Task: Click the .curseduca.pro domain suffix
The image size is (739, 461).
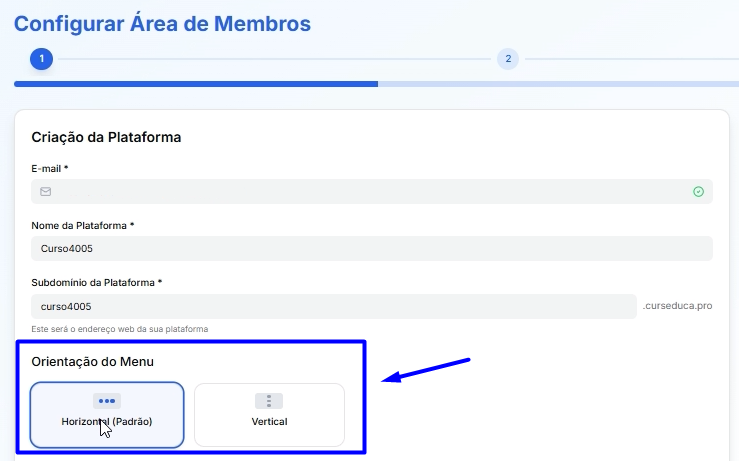Action: [x=677, y=306]
